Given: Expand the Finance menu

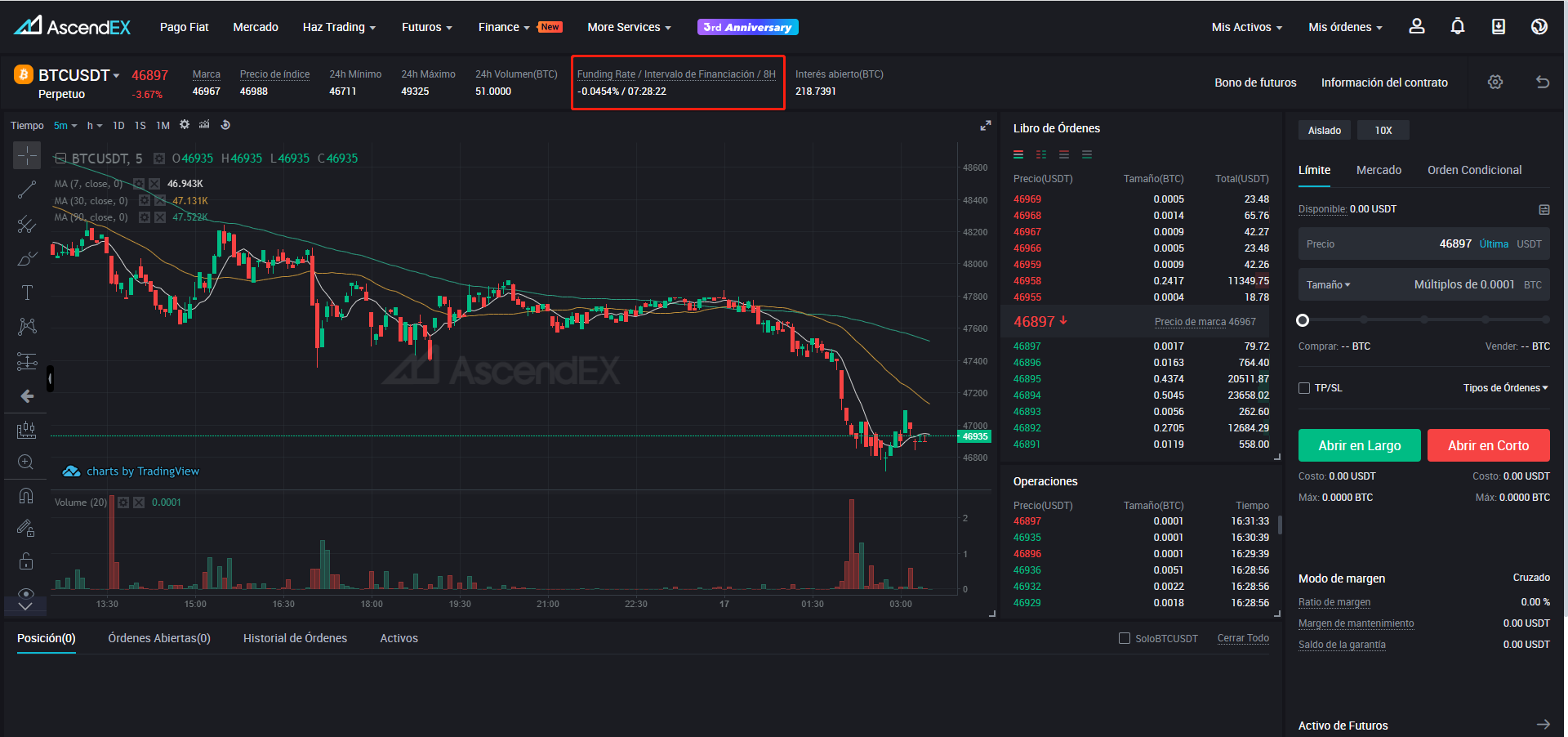Looking at the screenshot, I should click(504, 27).
